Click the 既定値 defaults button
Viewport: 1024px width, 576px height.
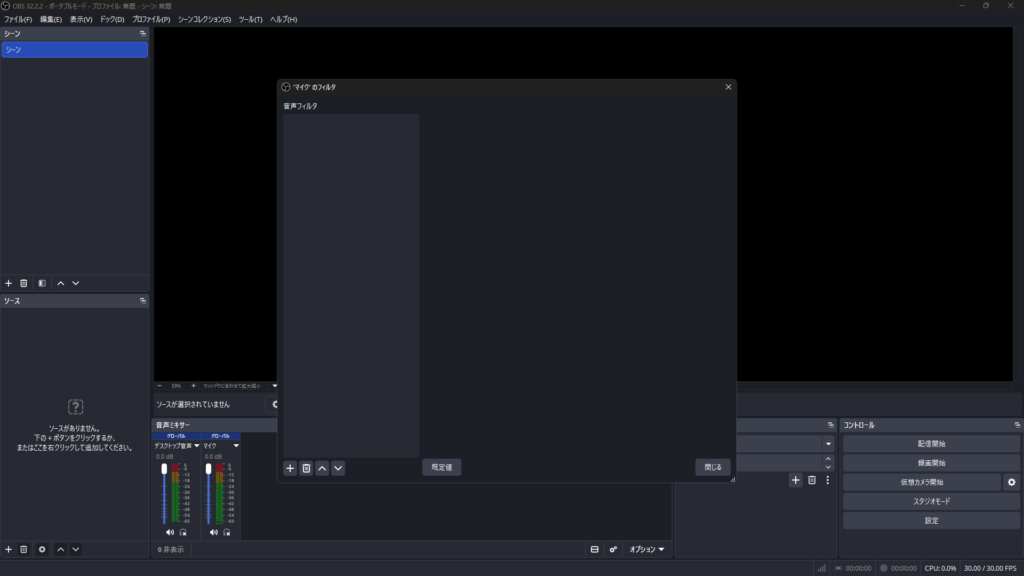coord(441,468)
